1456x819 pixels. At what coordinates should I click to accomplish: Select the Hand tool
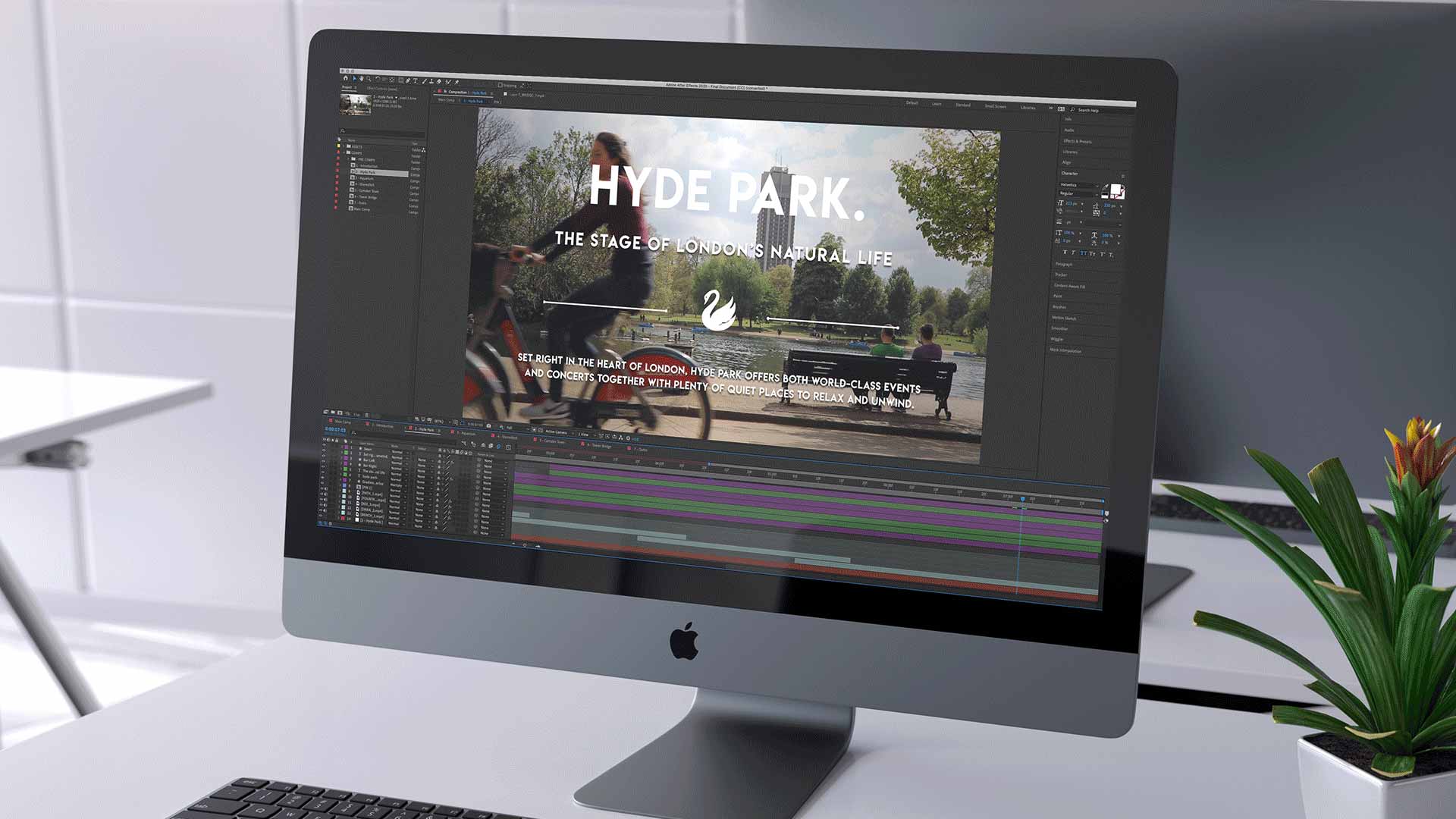point(361,79)
